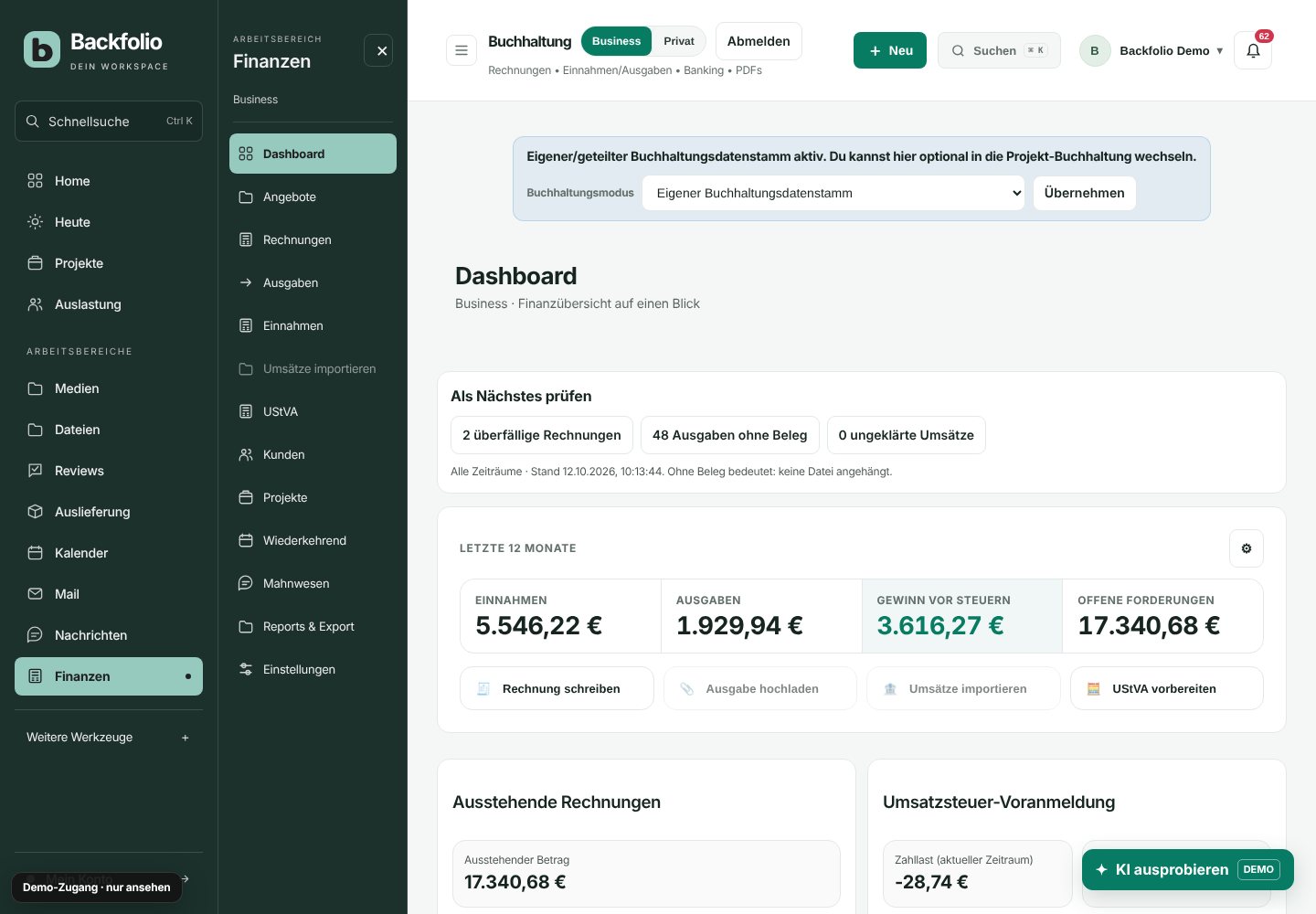
Task: Open Einstellungen in the Finanzen menu
Action: point(313,669)
